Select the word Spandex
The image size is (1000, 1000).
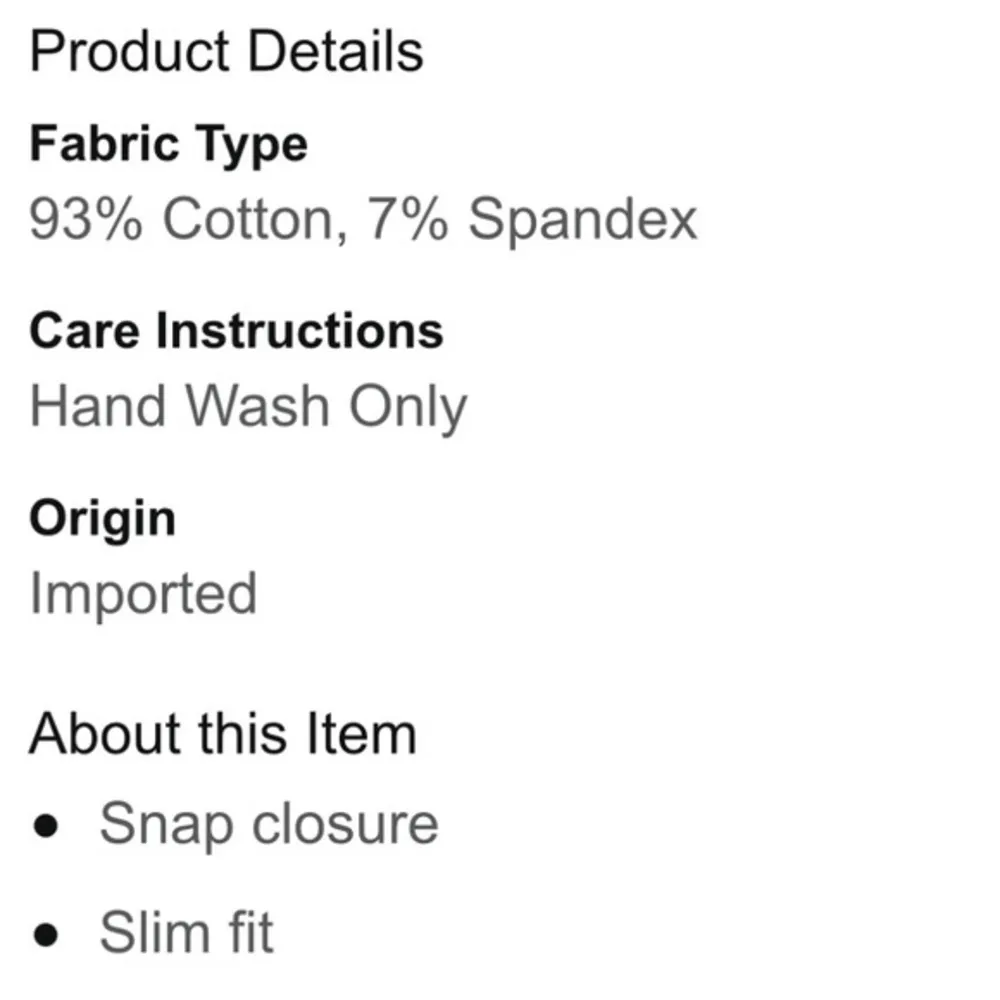click(583, 220)
